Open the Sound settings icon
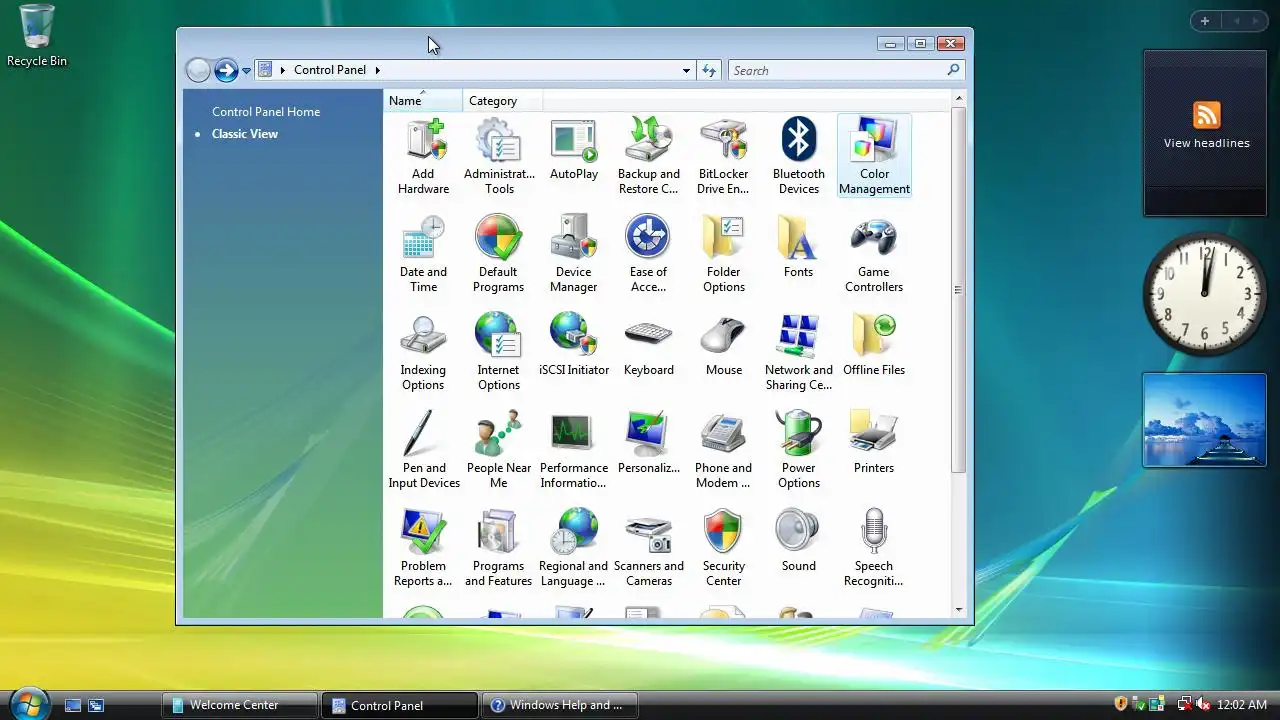This screenshot has width=1280, height=720. tap(798, 541)
